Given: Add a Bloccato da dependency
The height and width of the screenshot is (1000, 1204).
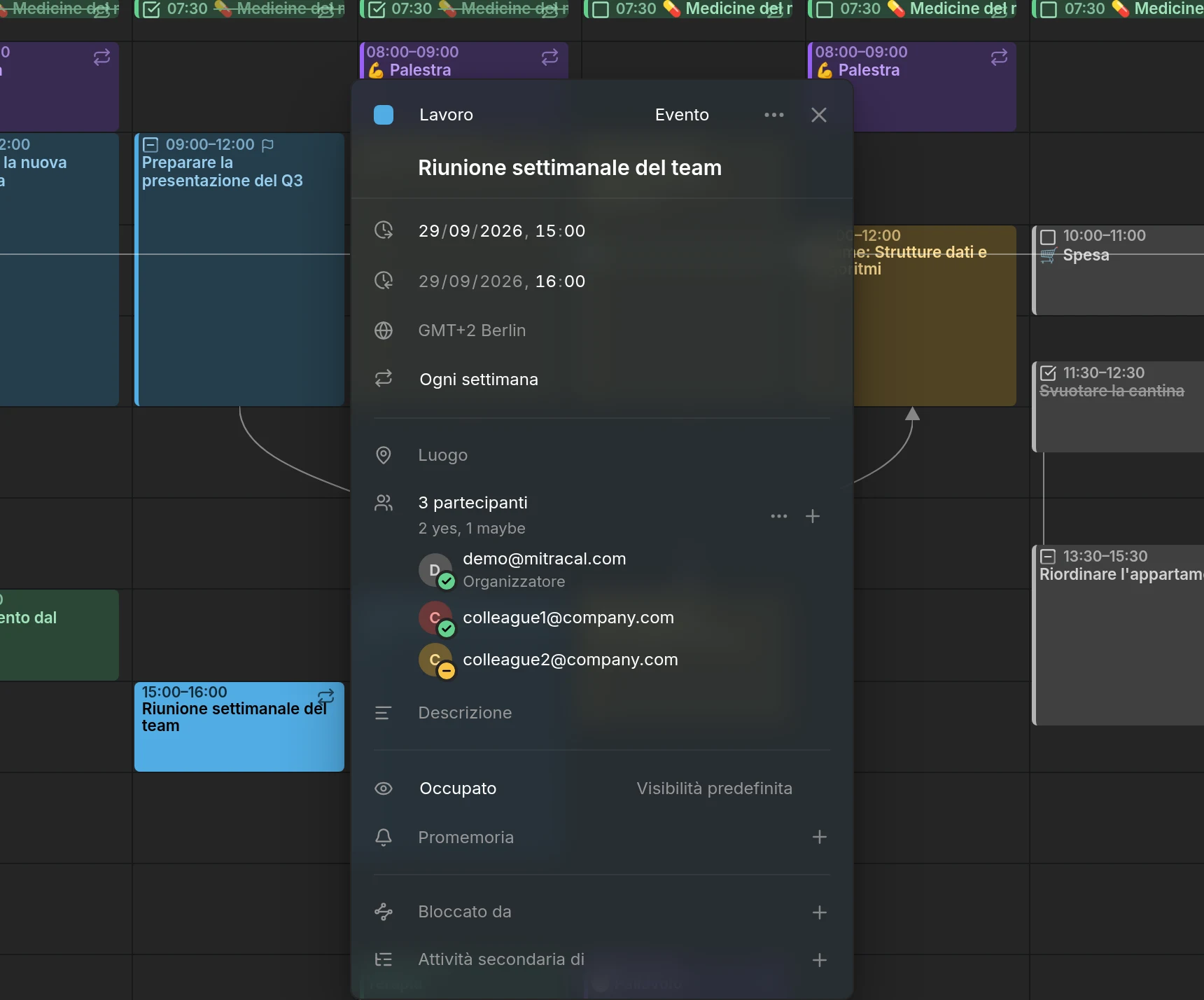Looking at the screenshot, I should (x=820, y=912).
